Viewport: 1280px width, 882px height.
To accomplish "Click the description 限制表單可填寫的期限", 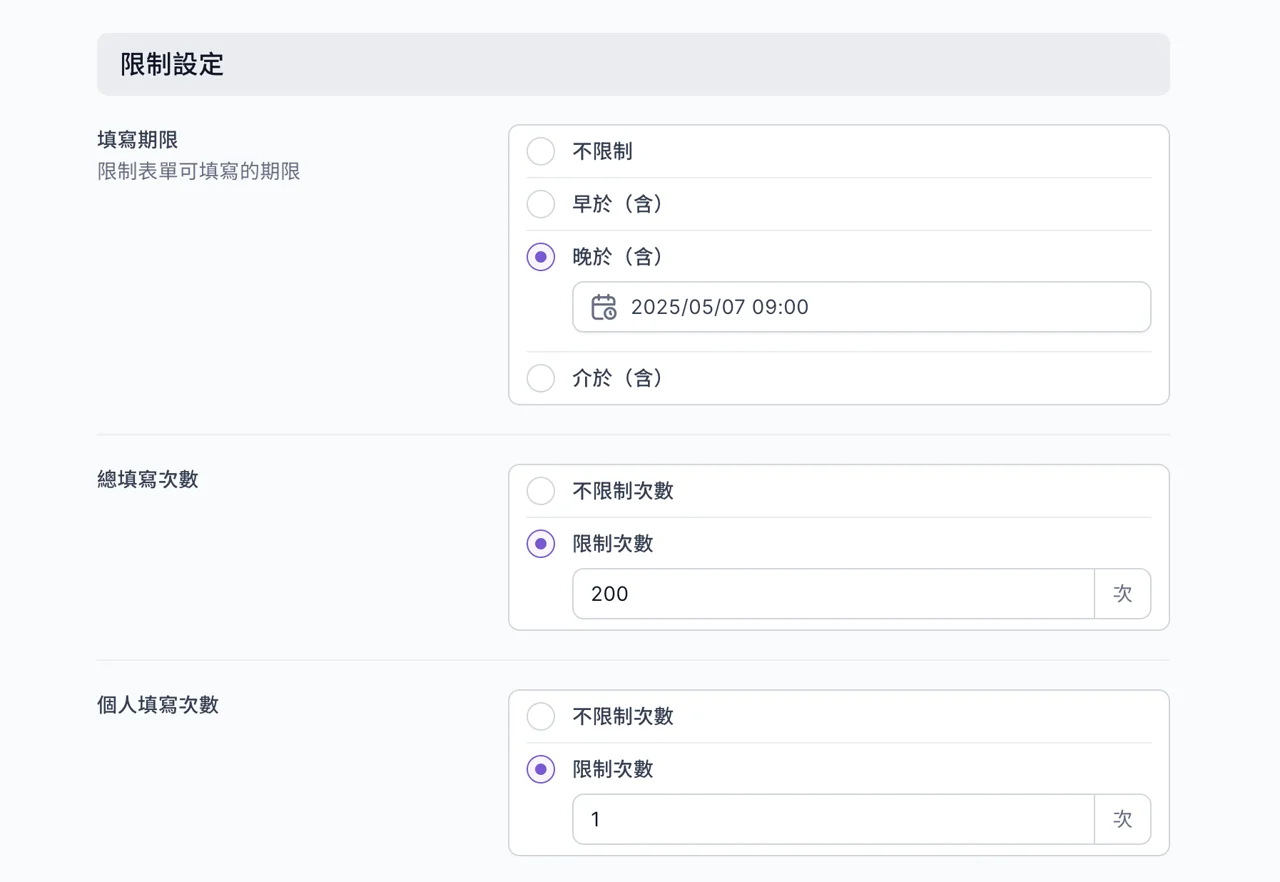I will [199, 172].
